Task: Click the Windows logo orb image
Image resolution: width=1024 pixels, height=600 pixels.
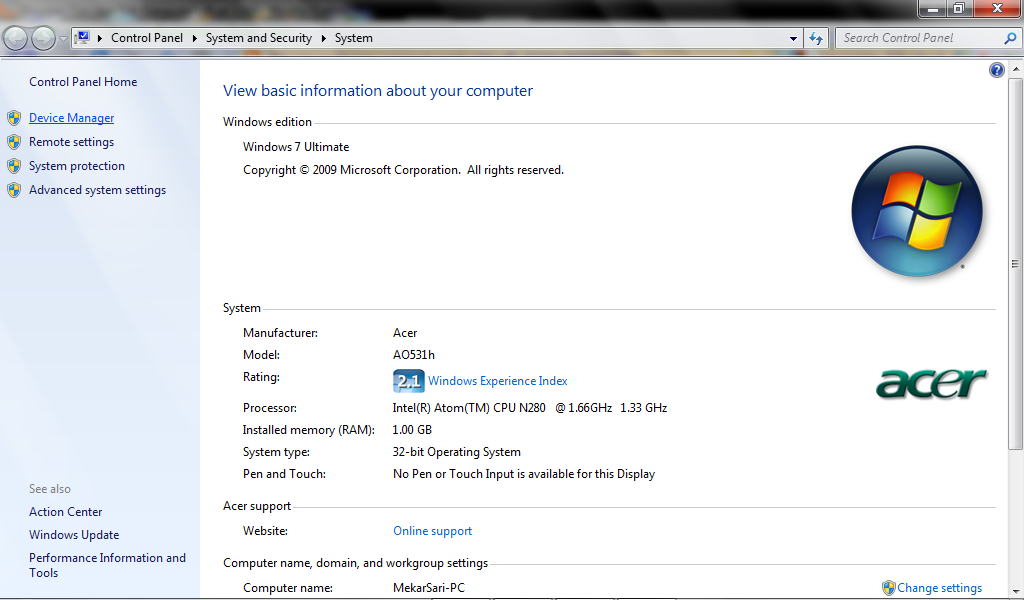Action: coord(917,211)
